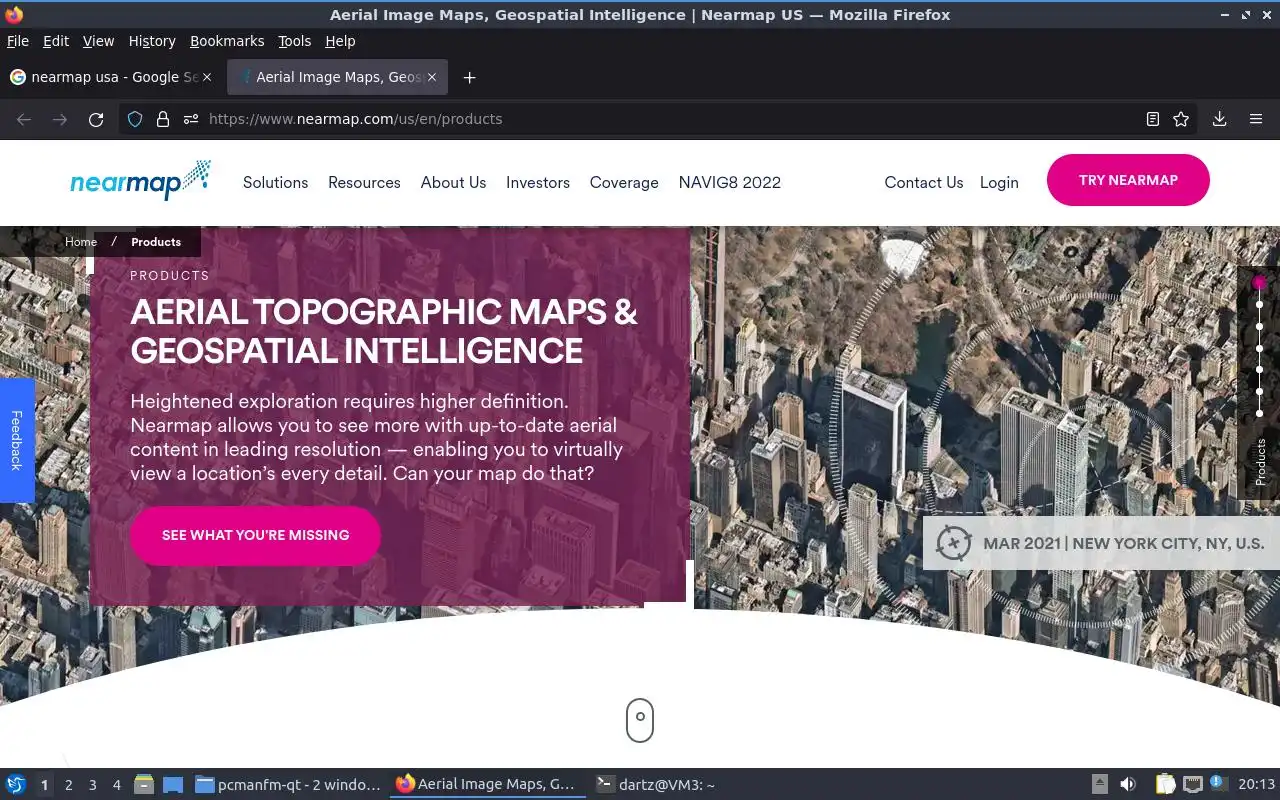Click the Home breadcrumb link
Image resolution: width=1280 pixels, height=800 pixels.
coord(81,242)
